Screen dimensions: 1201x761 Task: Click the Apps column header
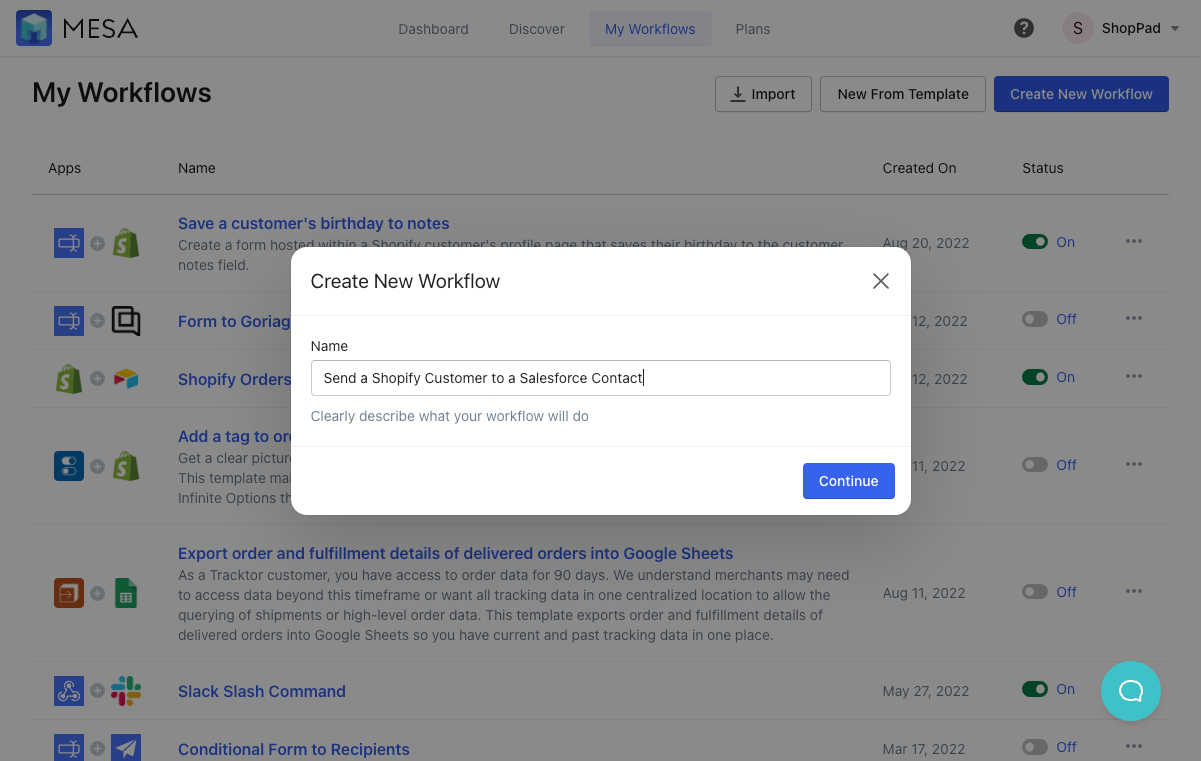pyautogui.click(x=65, y=168)
